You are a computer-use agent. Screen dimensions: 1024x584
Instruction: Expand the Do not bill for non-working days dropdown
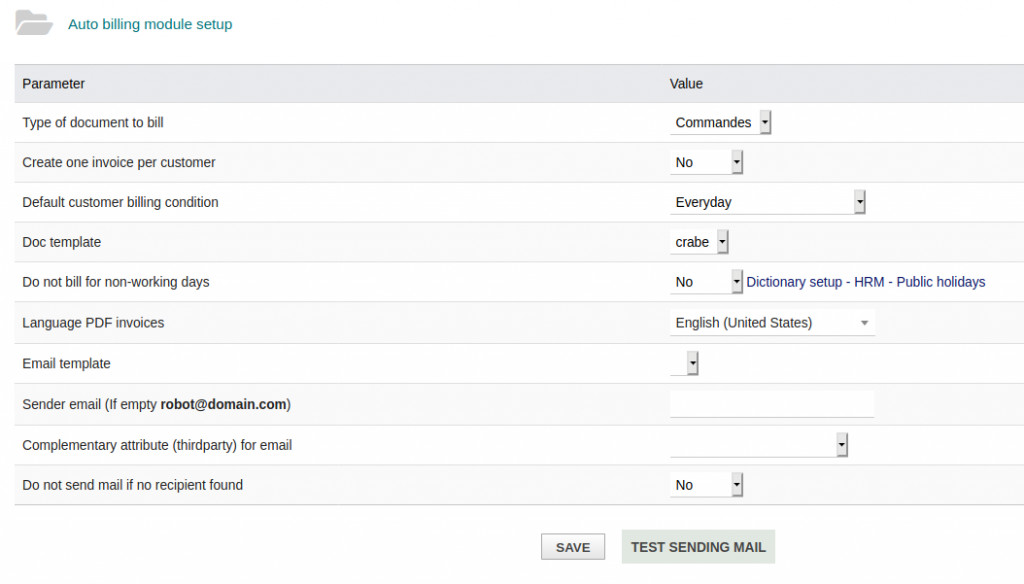(x=706, y=282)
